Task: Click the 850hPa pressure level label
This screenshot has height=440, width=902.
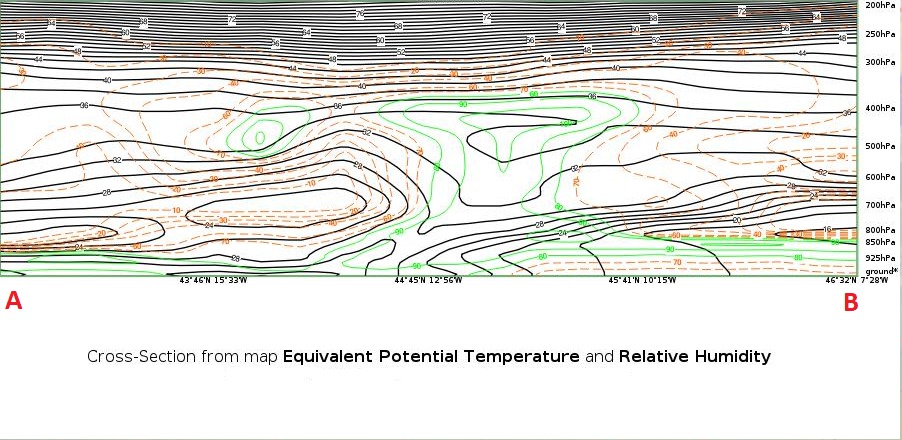Action: click(879, 242)
